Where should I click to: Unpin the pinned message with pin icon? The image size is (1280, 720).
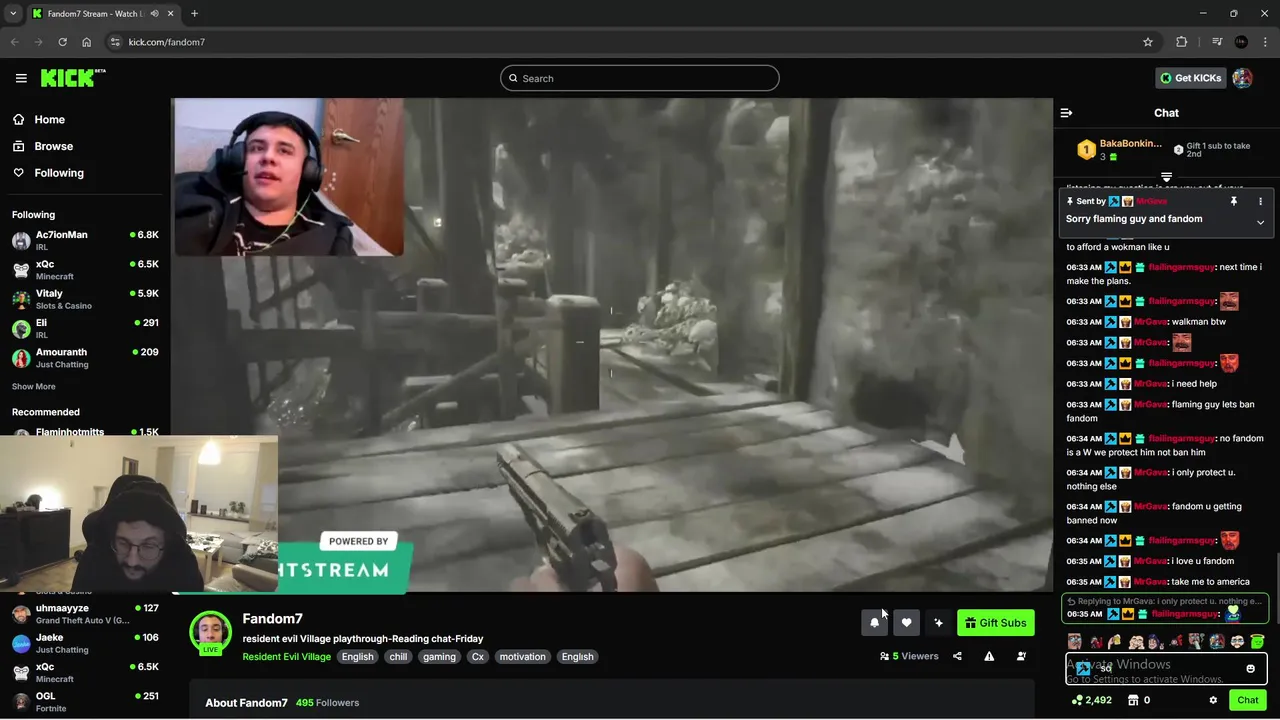[1234, 201]
